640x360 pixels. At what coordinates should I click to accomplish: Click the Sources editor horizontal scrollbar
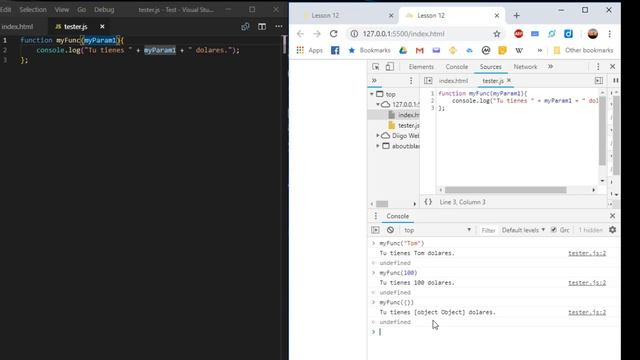[x=505, y=190]
